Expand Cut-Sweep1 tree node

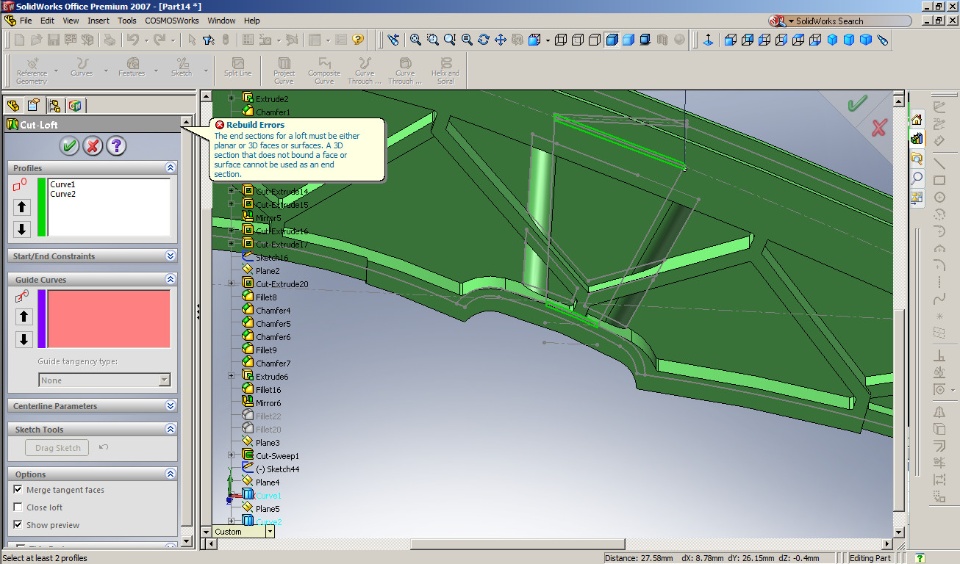click(231, 455)
